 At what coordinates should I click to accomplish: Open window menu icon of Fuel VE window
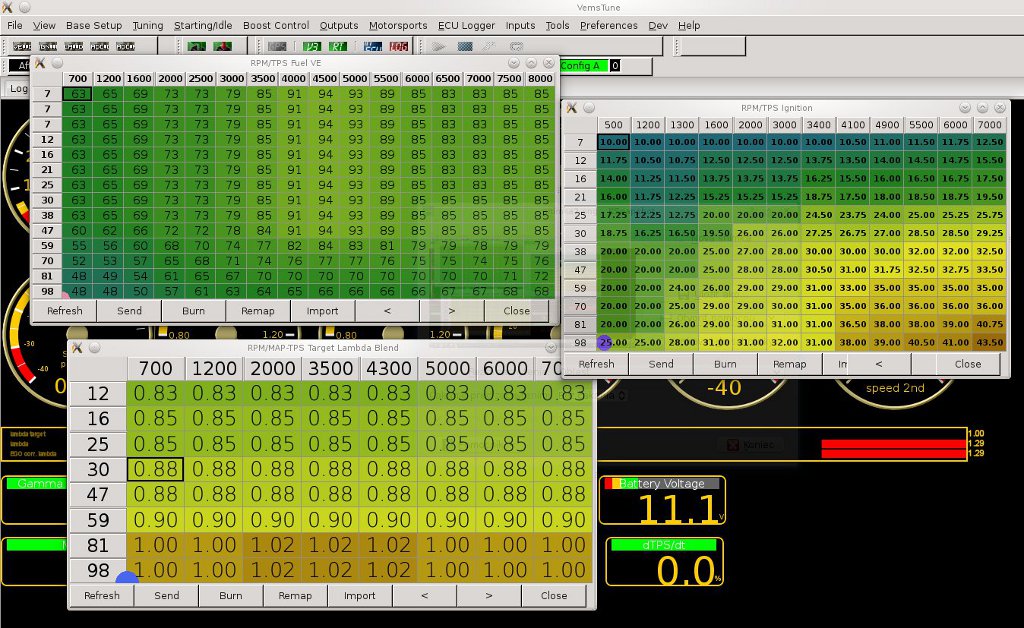pos(40,63)
